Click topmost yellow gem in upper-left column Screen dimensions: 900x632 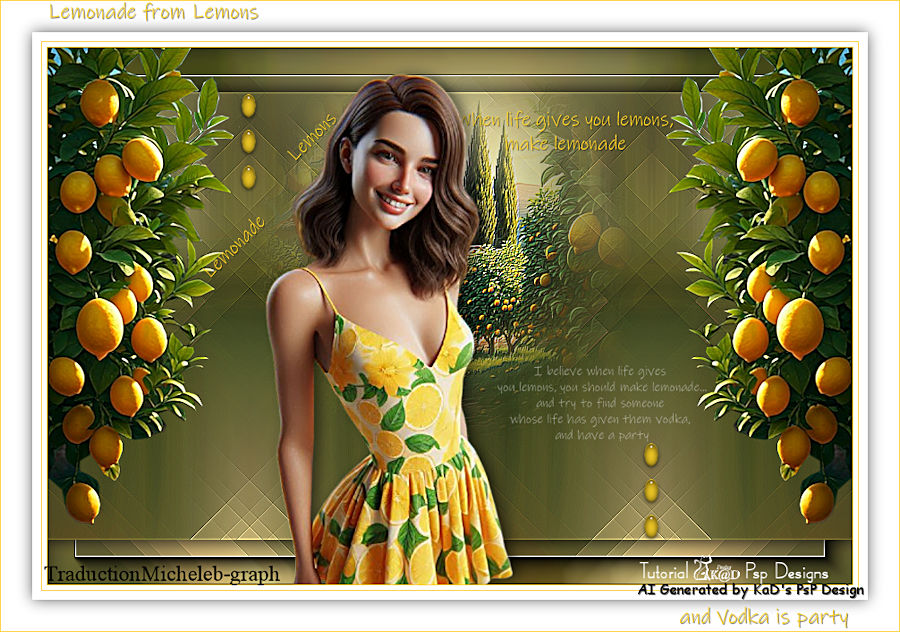coord(248,105)
